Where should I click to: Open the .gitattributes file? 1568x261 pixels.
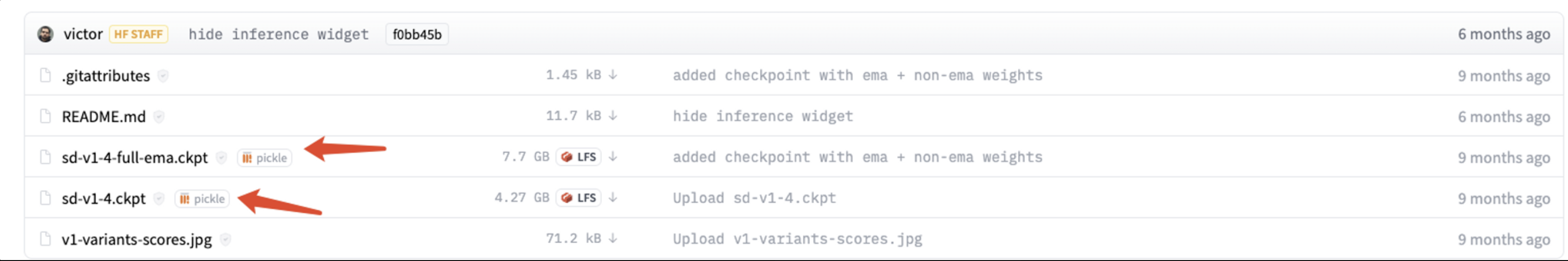click(x=106, y=75)
